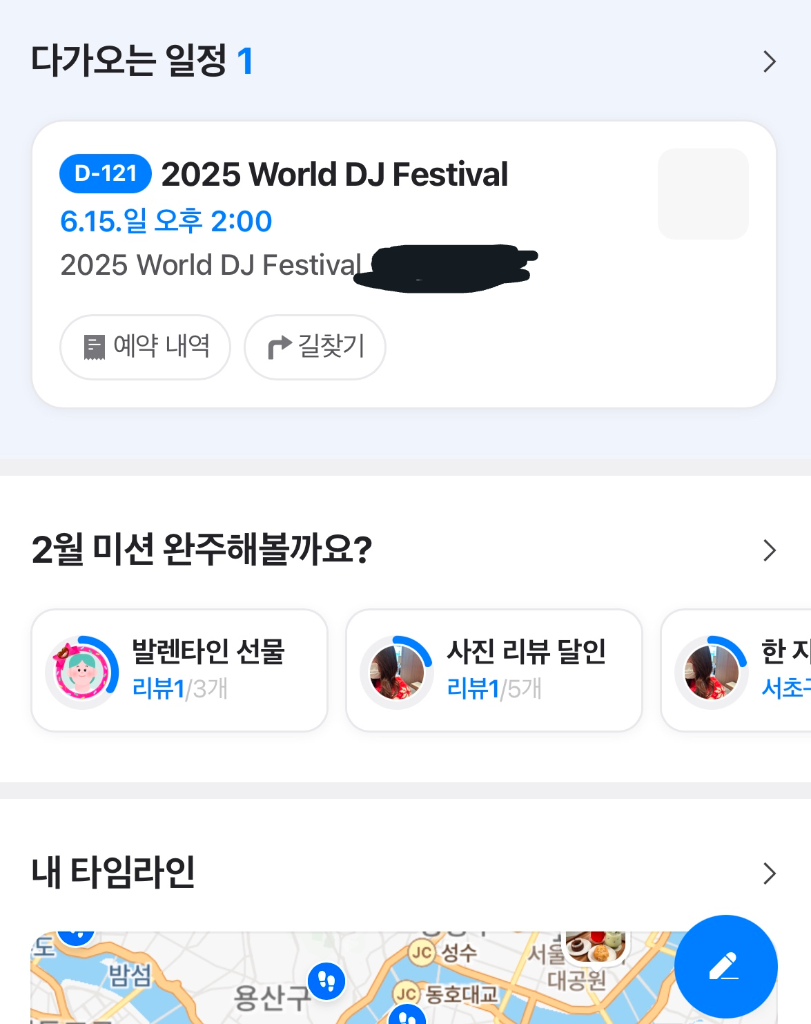
Task: Select the 발렌타인 선물 리뷰1/3개 progress text
Action: [180, 688]
